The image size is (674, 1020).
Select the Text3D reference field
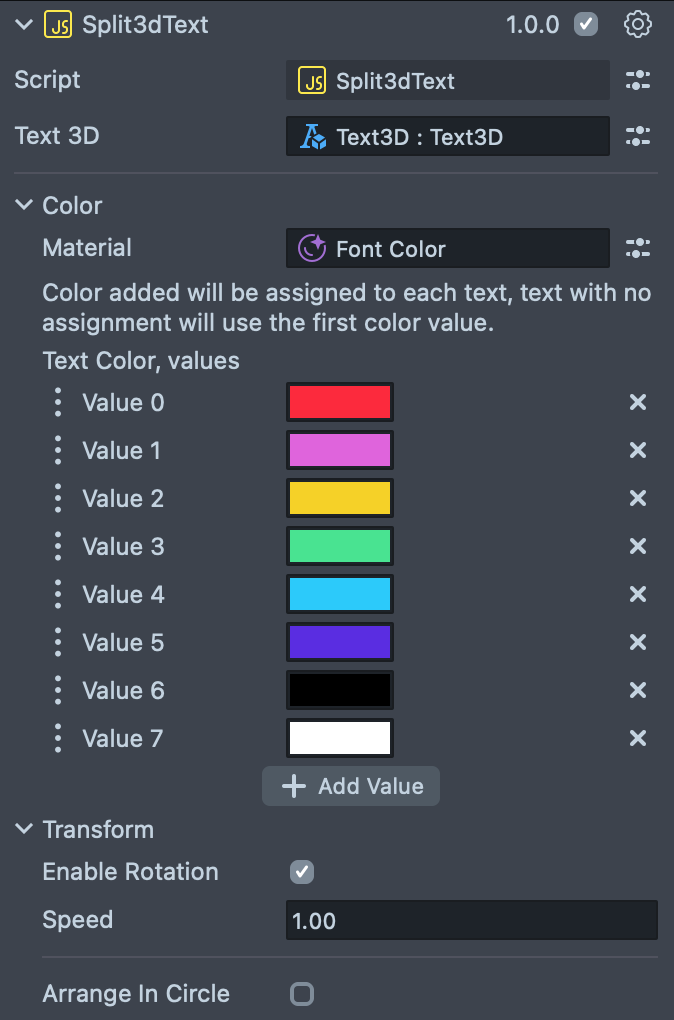pos(447,137)
